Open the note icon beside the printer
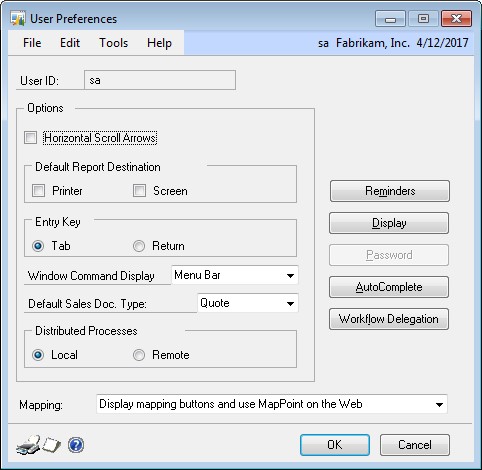The height and width of the screenshot is (470, 482). click(52, 445)
